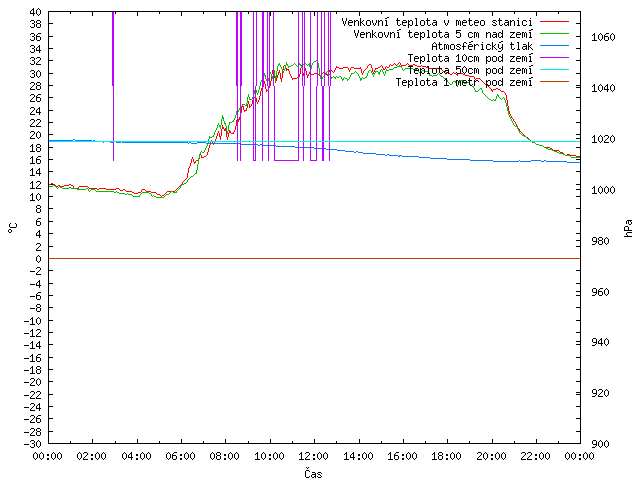Click legend text 'Venkovní teplota v meteo stanici'
The width and height of the screenshot is (640, 480).
click(437, 22)
